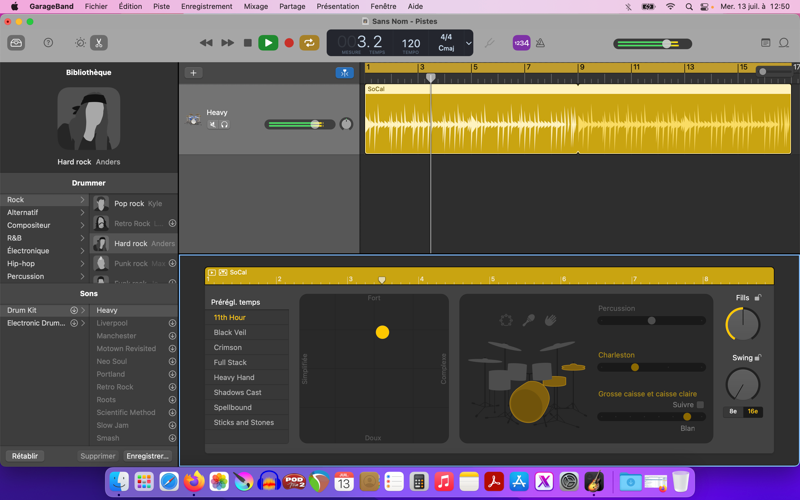The height and width of the screenshot is (500, 800).
Task: Mute the Heavy track
Action: point(212,124)
